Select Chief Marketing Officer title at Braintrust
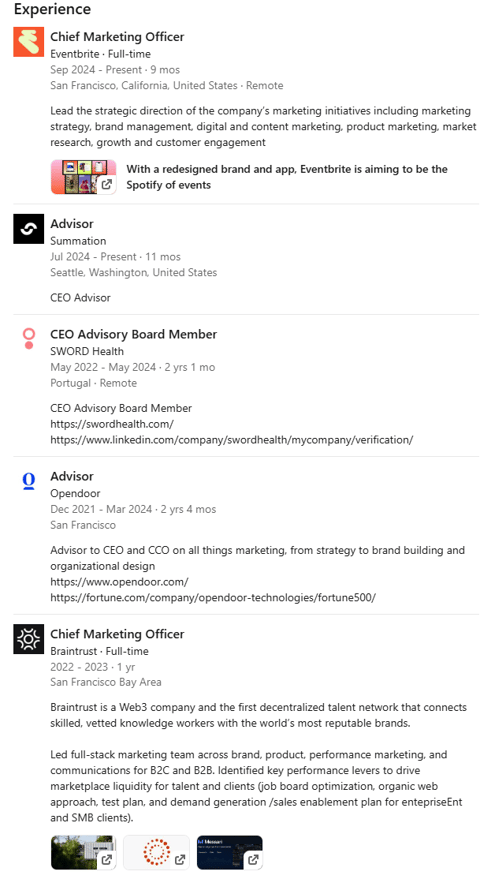 point(117,635)
